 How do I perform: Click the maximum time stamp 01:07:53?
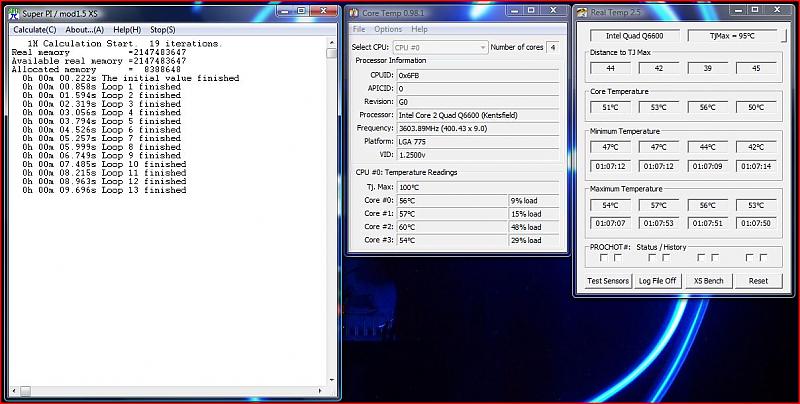659,223
